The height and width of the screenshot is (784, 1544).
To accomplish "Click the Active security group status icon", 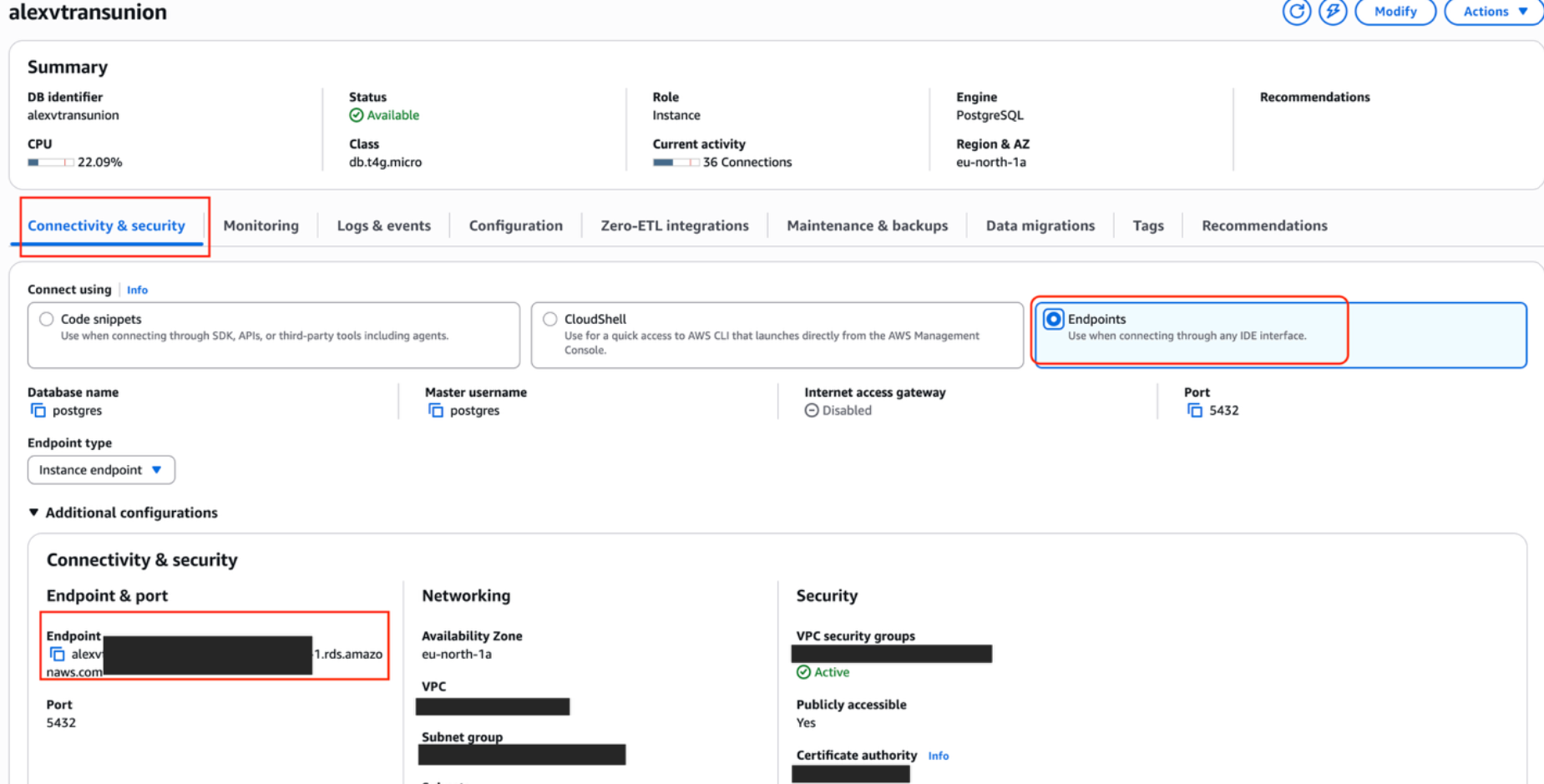I will [803, 672].
